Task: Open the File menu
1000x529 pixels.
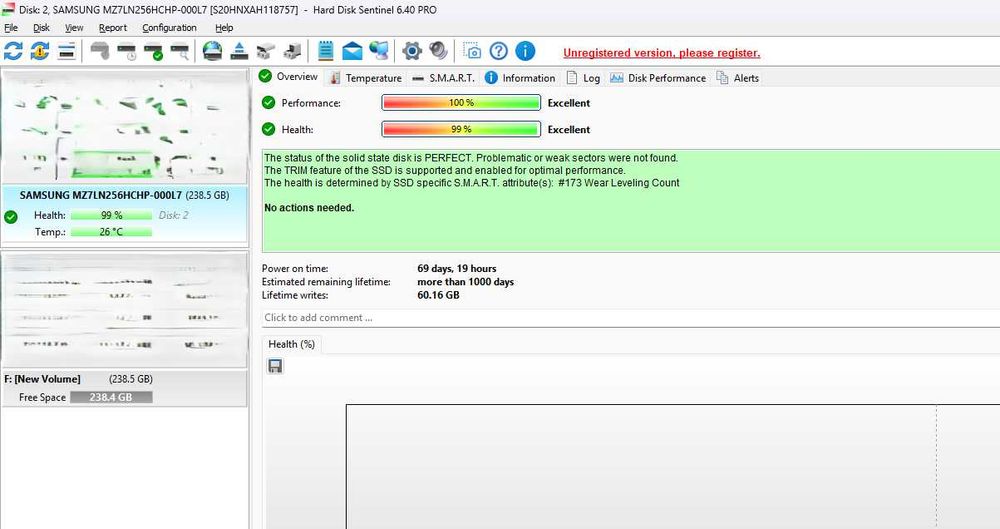Action: click(x=11, y=27)
